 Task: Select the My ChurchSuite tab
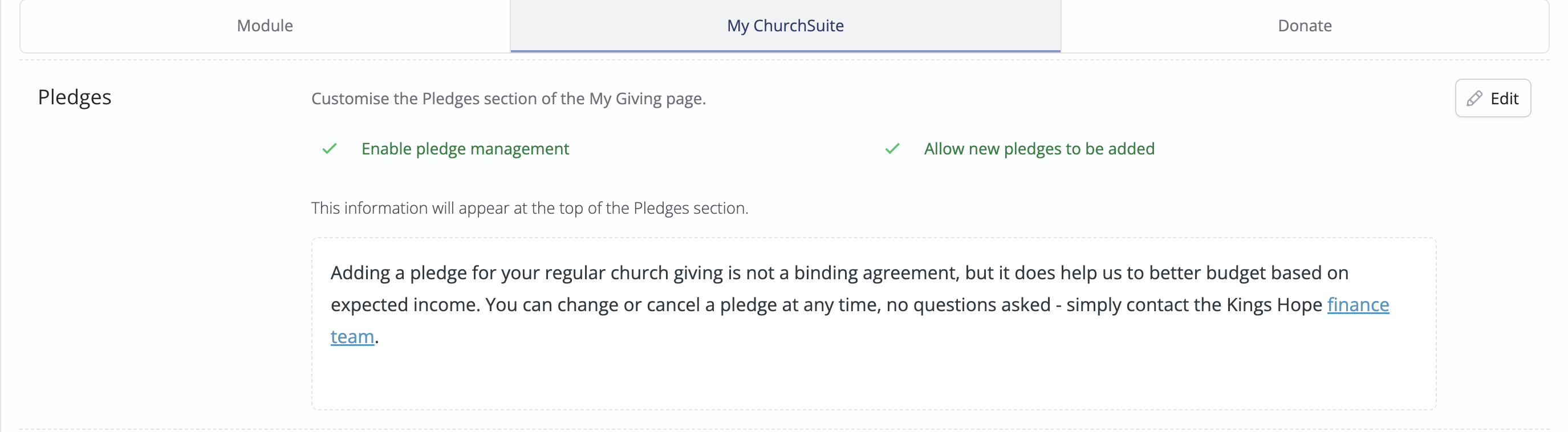785,26
